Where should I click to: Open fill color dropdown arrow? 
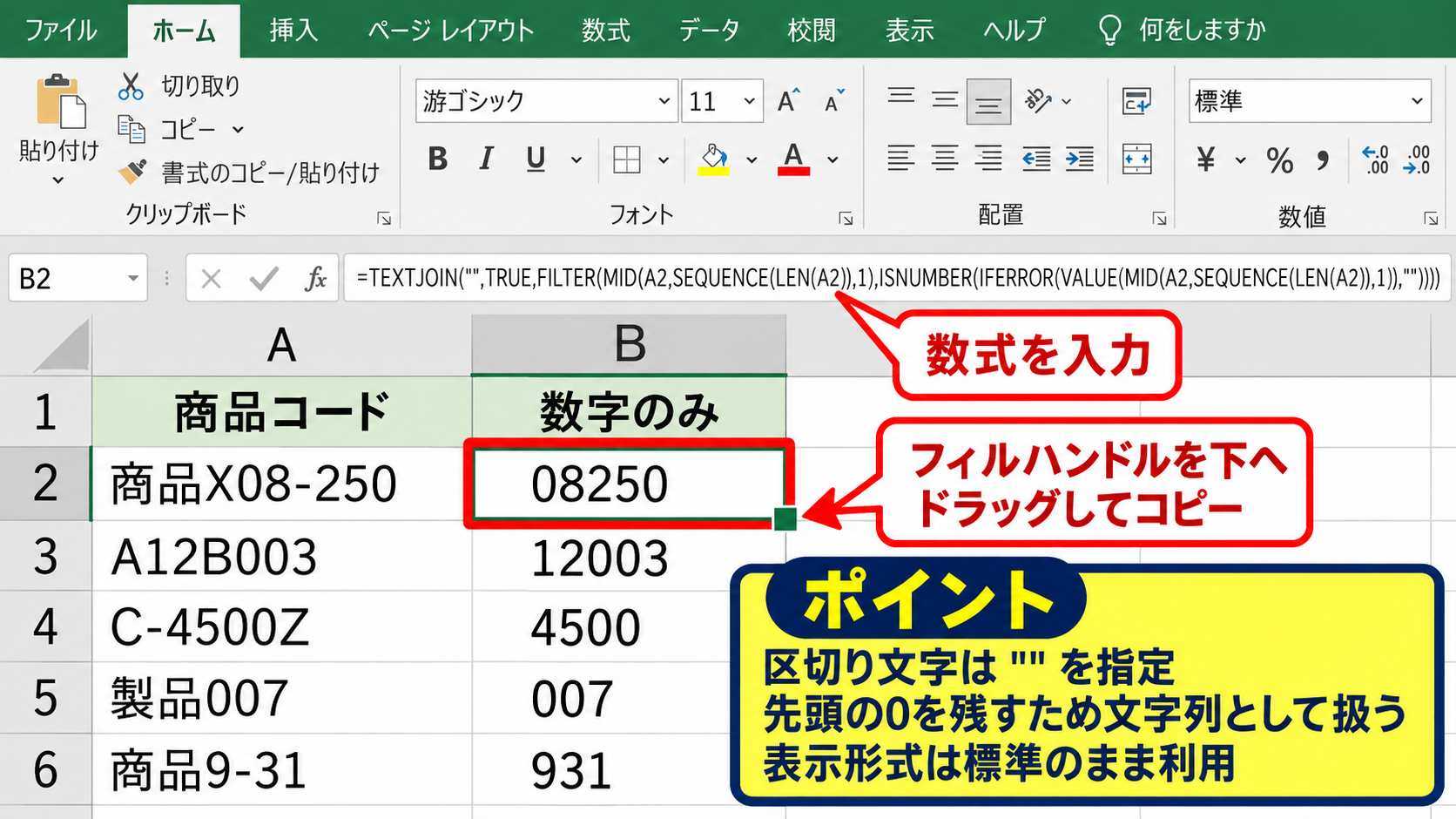(752, 160)
